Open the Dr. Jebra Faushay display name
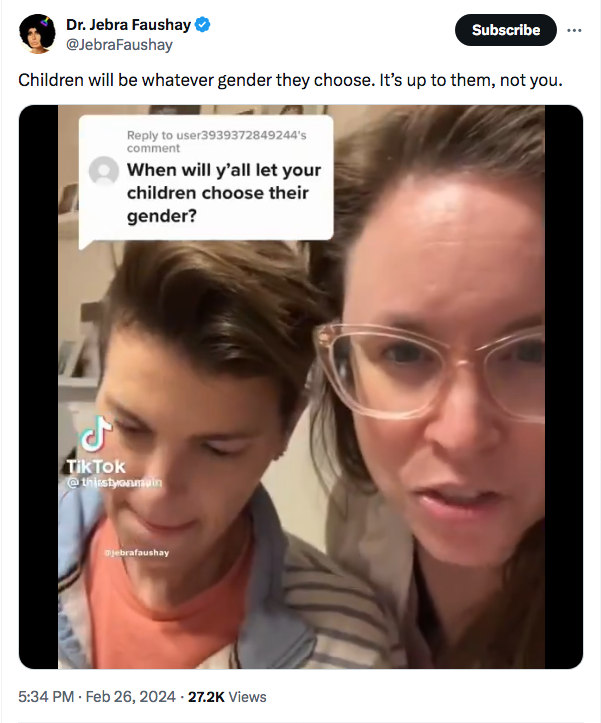The image size is (601, 723). (128, 24)
